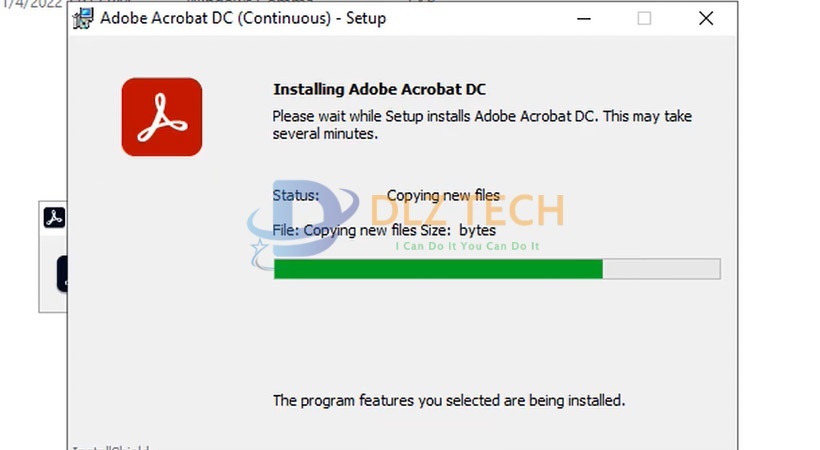Screen dimensions: 820x450
Task: Click the InstallShield label at dialog bottom
Action: [110, 446]
